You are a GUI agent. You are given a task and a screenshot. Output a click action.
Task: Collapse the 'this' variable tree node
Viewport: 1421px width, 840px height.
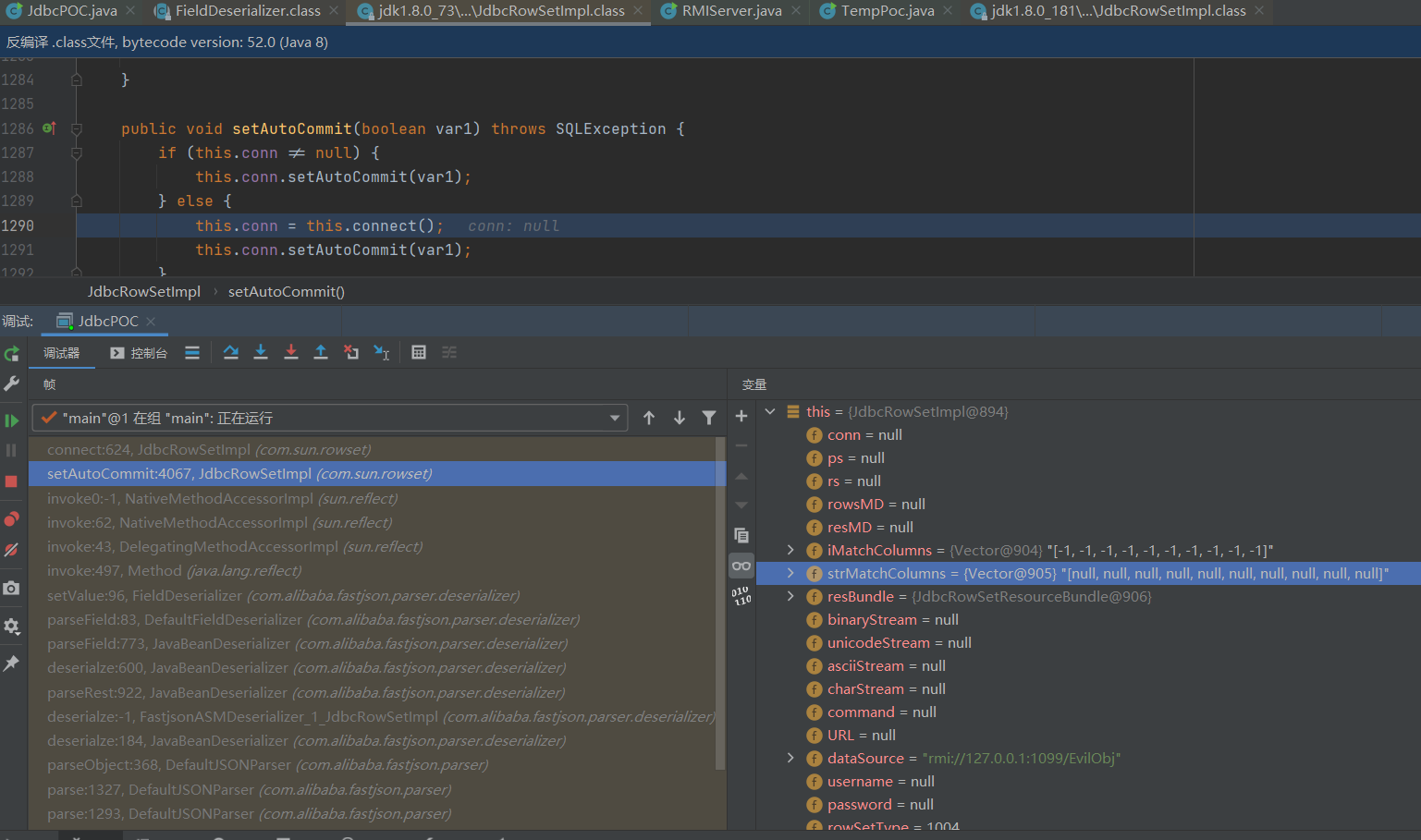[770, 412]
